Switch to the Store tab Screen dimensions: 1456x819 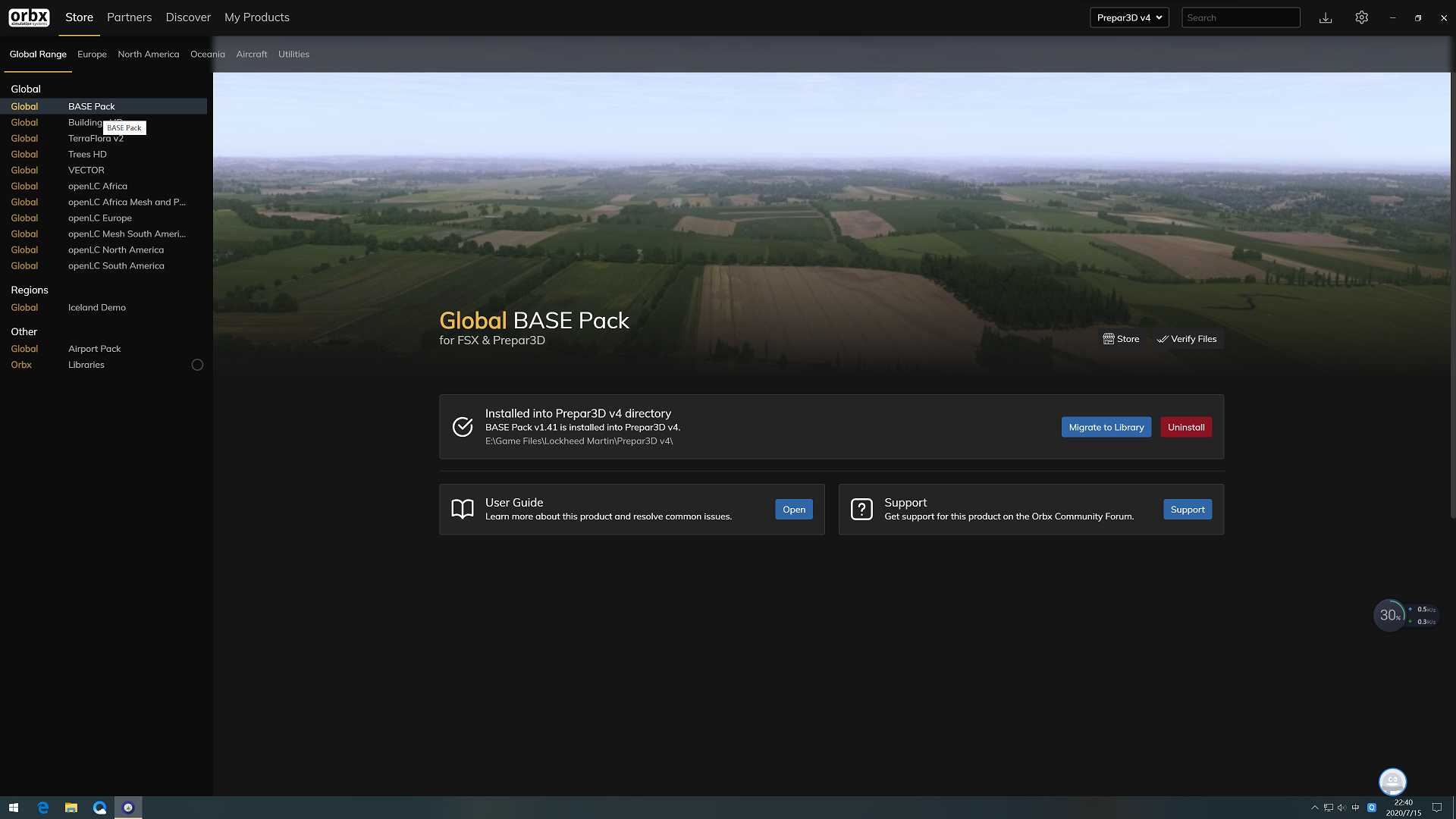[79, 17]
